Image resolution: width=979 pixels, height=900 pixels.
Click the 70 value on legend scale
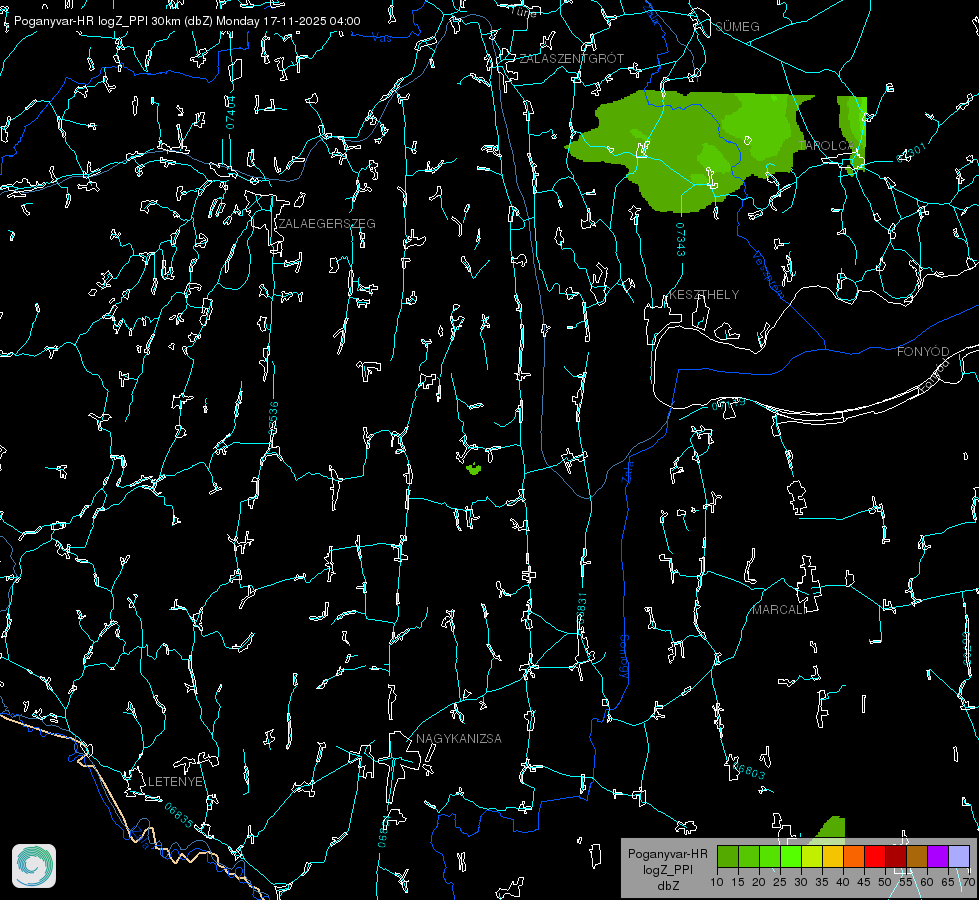pos(968,882)
